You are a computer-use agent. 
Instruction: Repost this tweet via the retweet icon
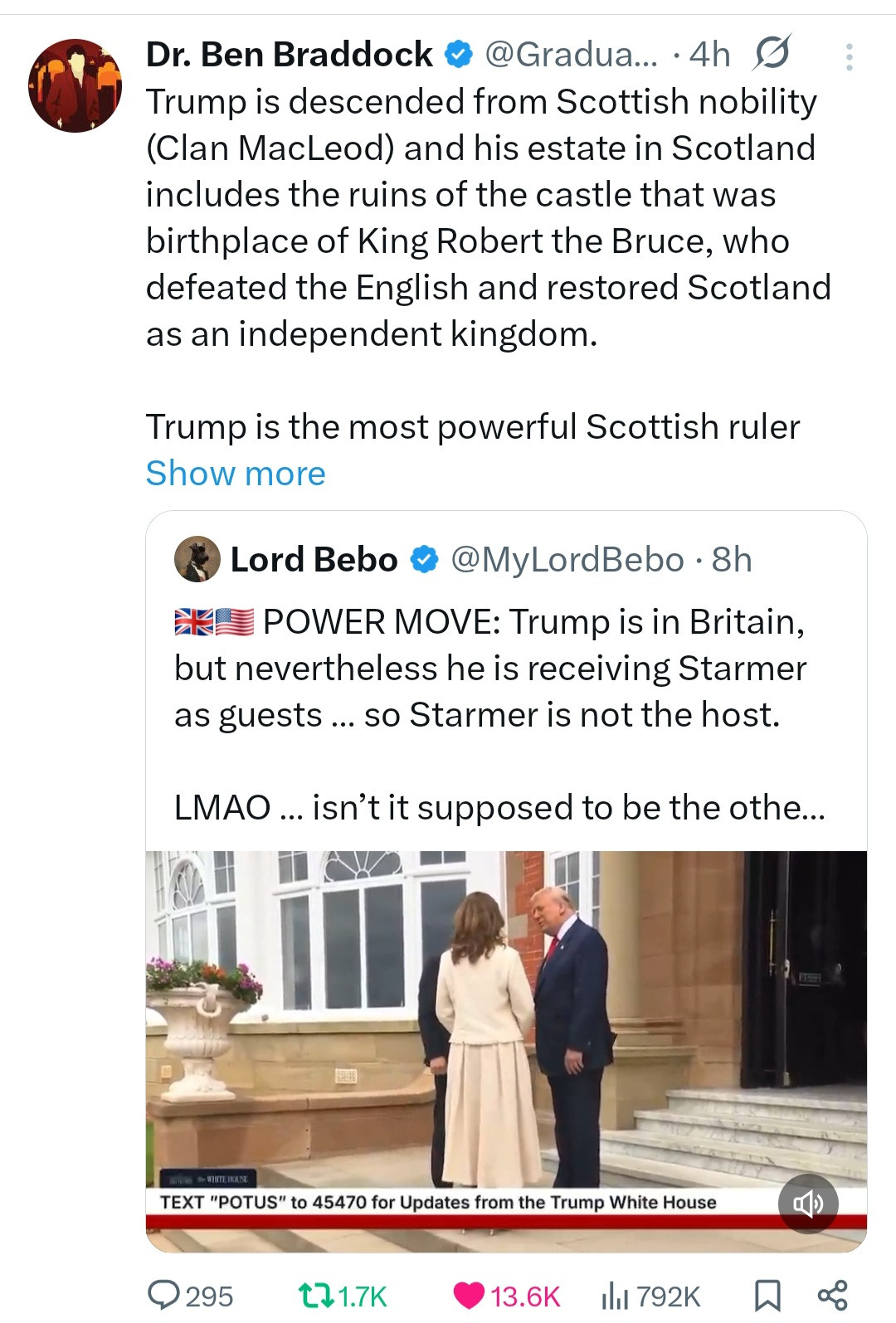coord(316,1295)
